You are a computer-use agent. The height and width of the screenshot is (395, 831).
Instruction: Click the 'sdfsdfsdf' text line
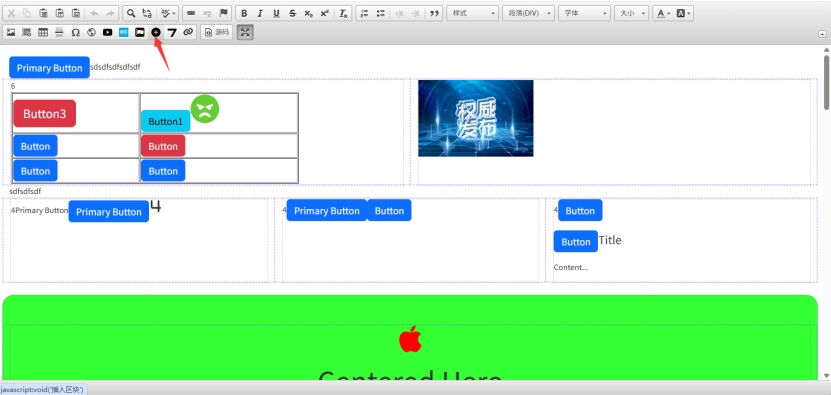coord(25,191)
